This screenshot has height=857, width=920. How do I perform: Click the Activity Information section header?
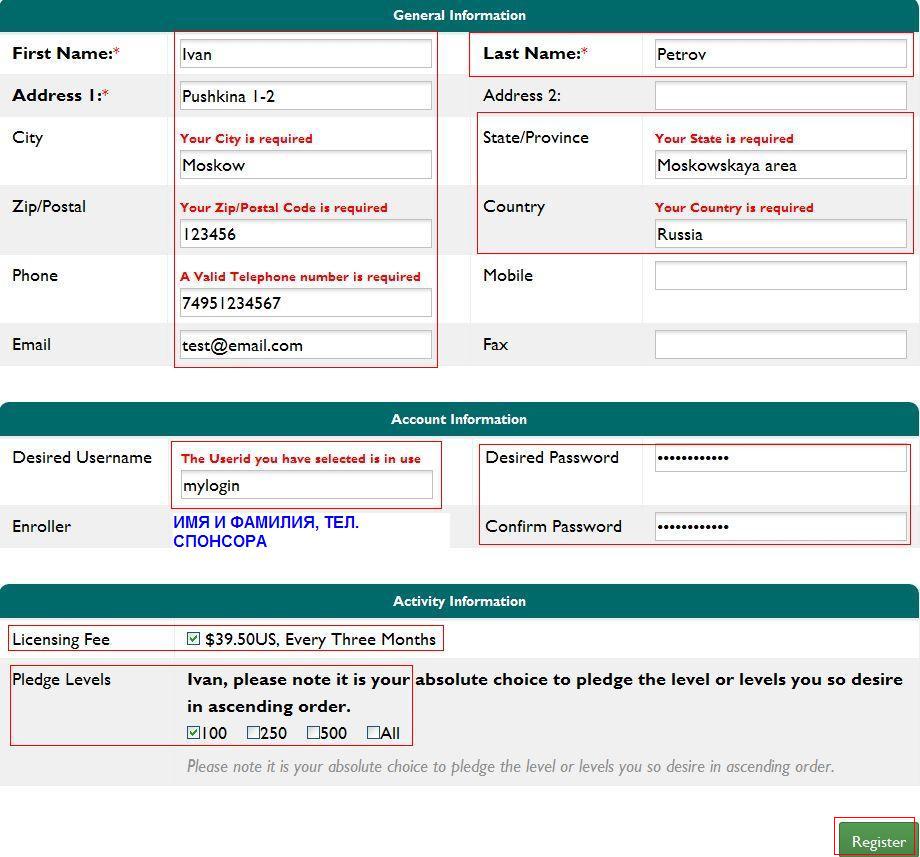pyautogui.click(x=459, y=601)
